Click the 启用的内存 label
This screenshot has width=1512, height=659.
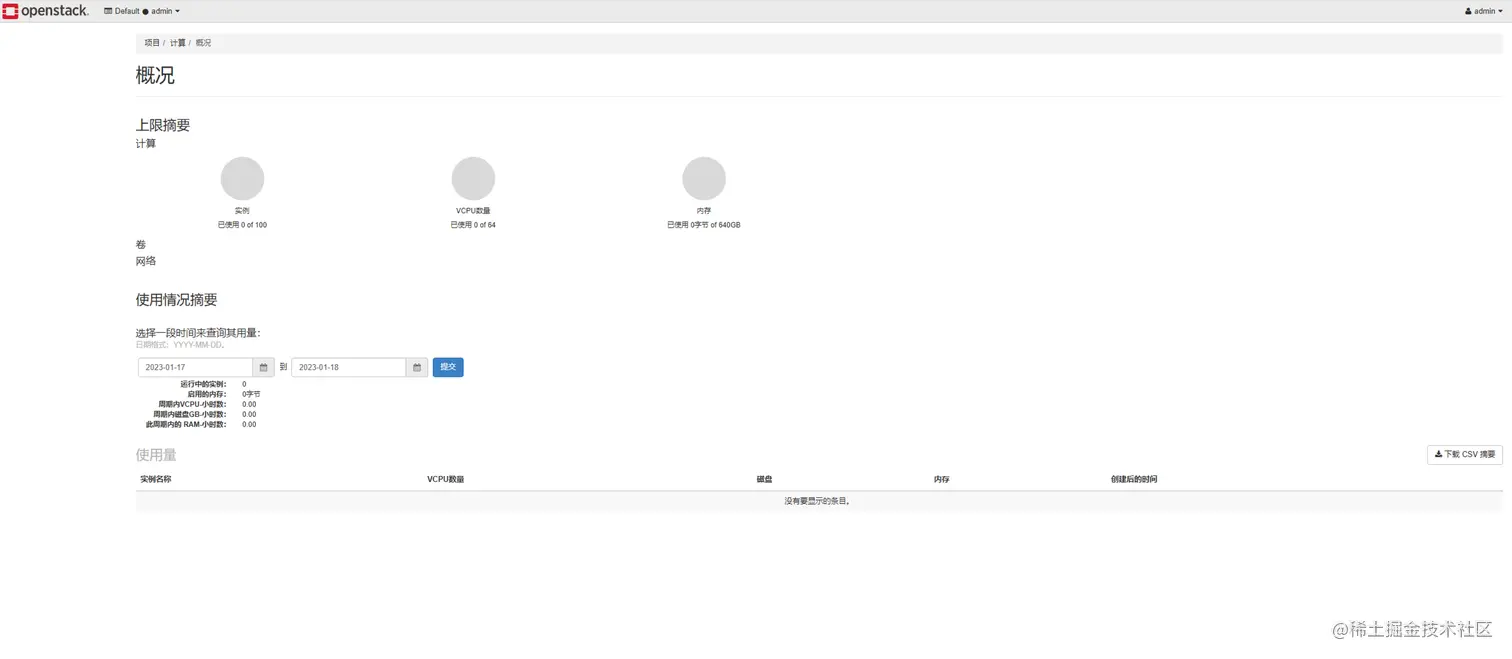(x=207, y=394)
